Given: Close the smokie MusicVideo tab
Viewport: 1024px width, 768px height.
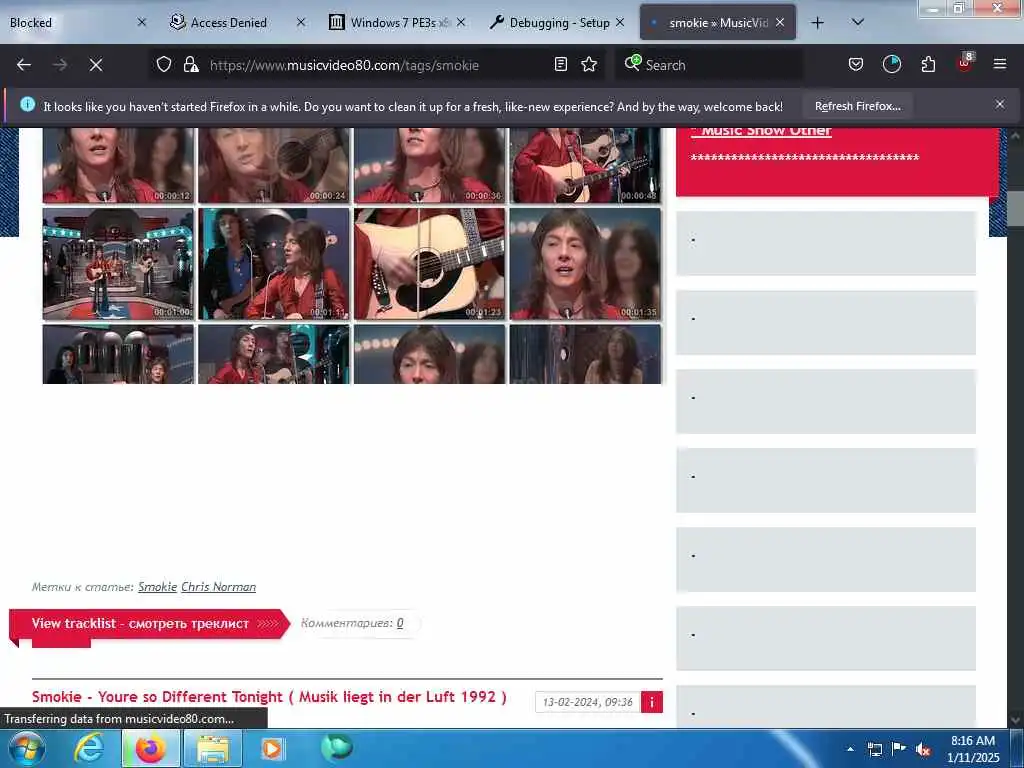Looking at the screenshot, I should tap(780, 22).
